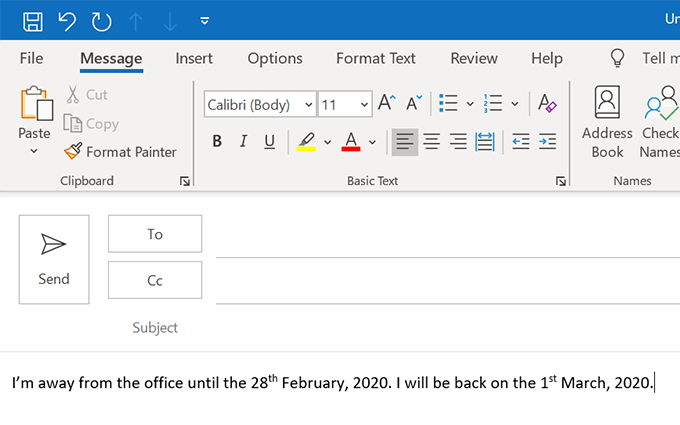Expand the font size dropdown
The image size is (680, 425).
coord(364,104)
